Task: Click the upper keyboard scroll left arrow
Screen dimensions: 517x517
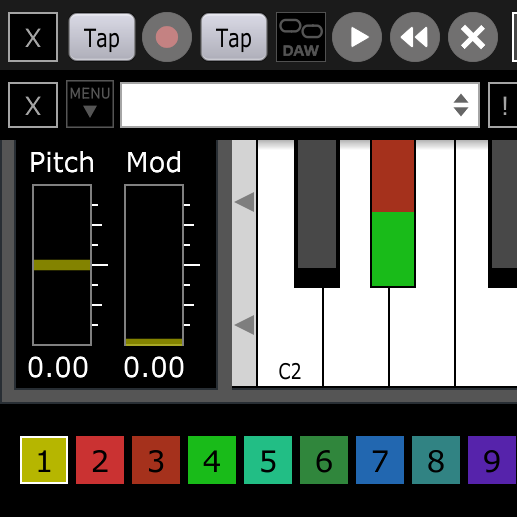Action: coord(245,202)
